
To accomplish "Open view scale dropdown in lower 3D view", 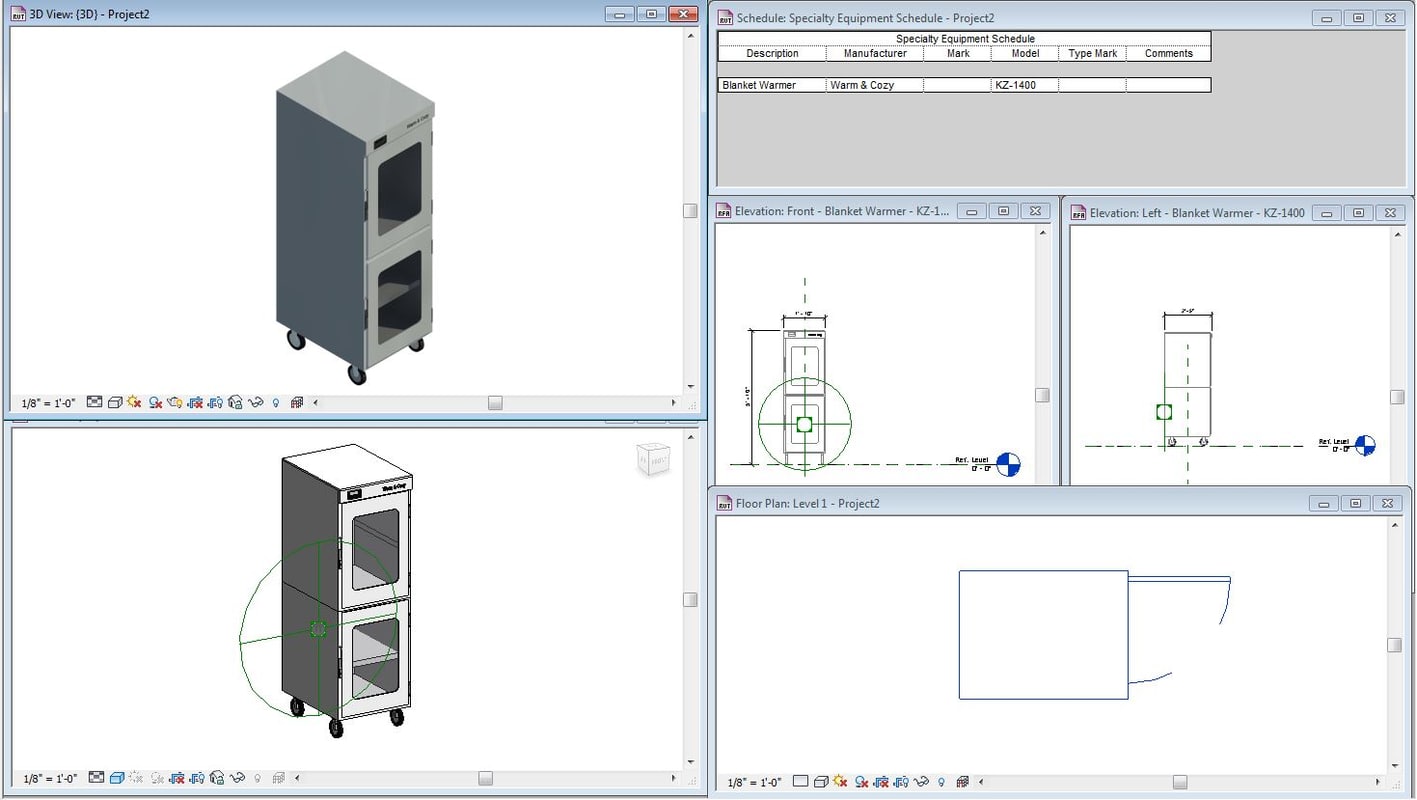I will coord(50,779).
